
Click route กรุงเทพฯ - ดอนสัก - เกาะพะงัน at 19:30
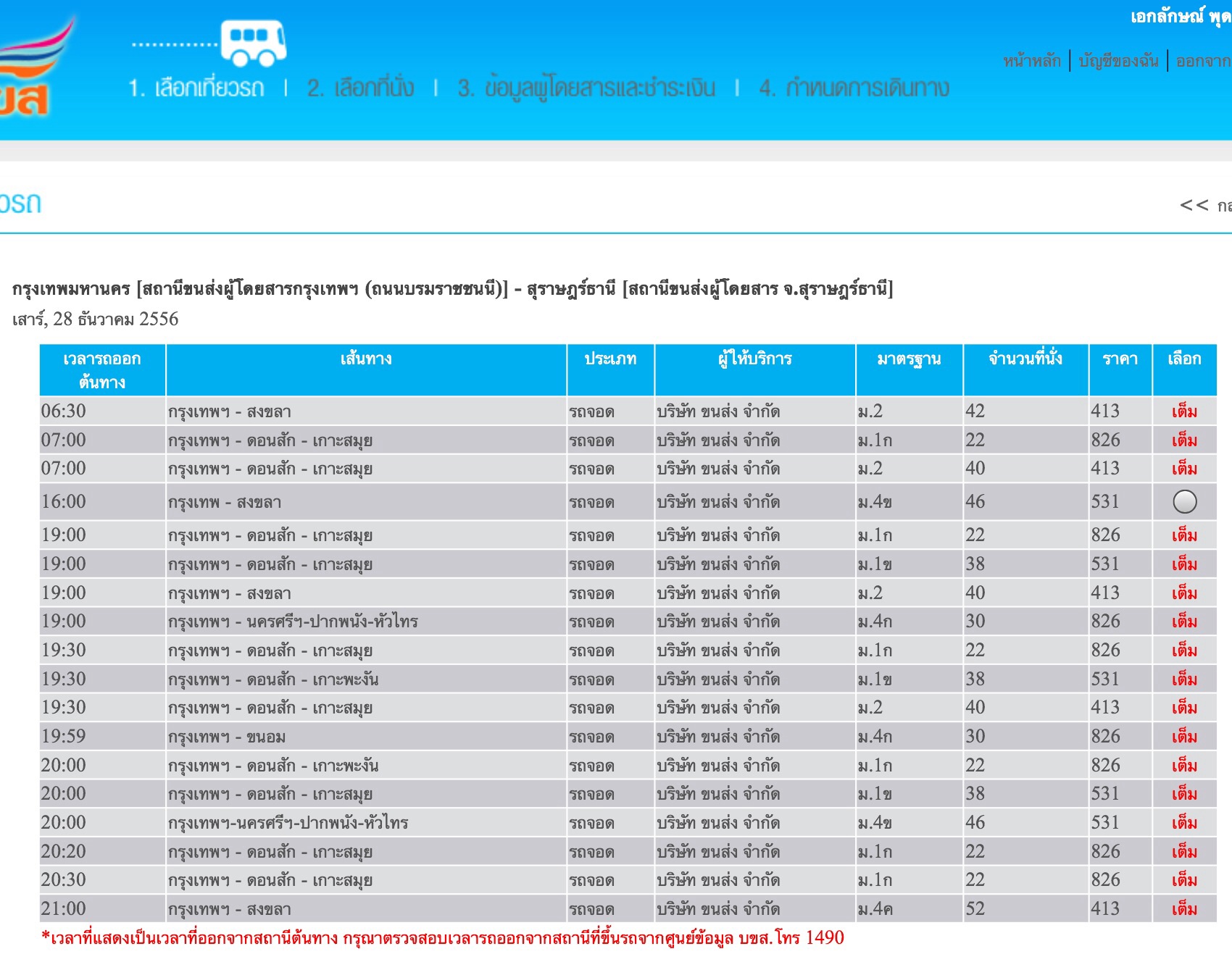[273, 679]
